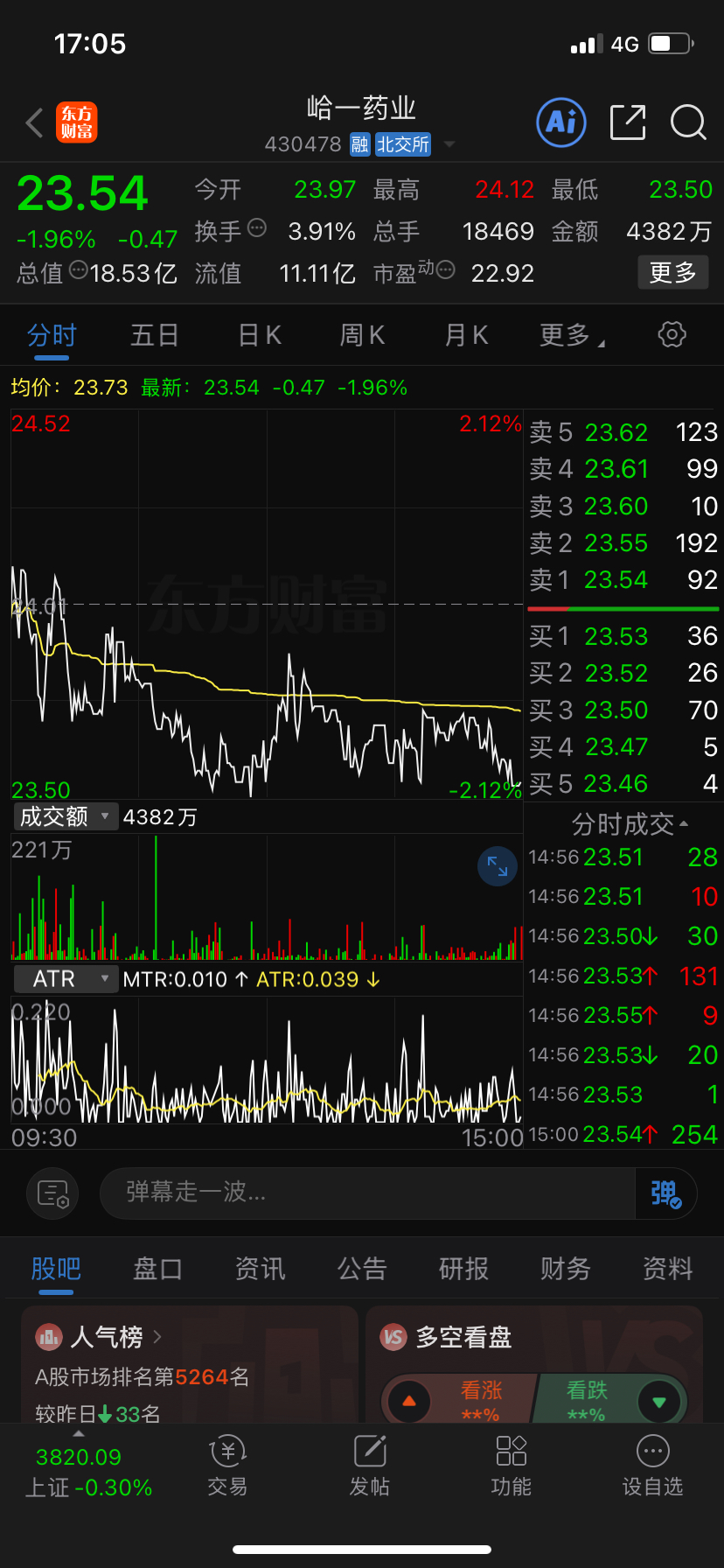Select the 股吧 tab
The height and width of the screenshot is (1568, 724).
[56, 1270]
